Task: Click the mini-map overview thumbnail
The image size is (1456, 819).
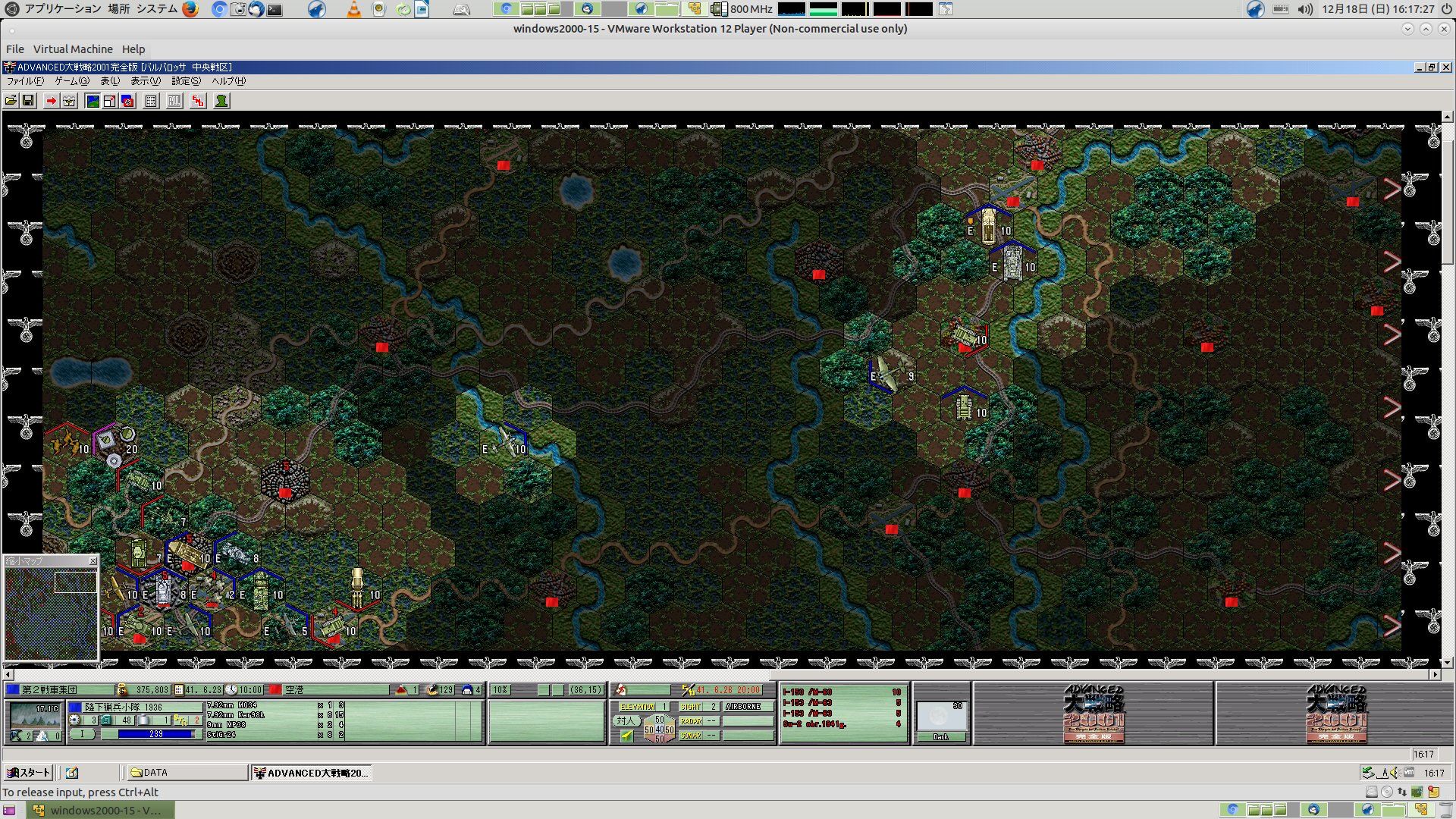Action: tap(52, 613)
